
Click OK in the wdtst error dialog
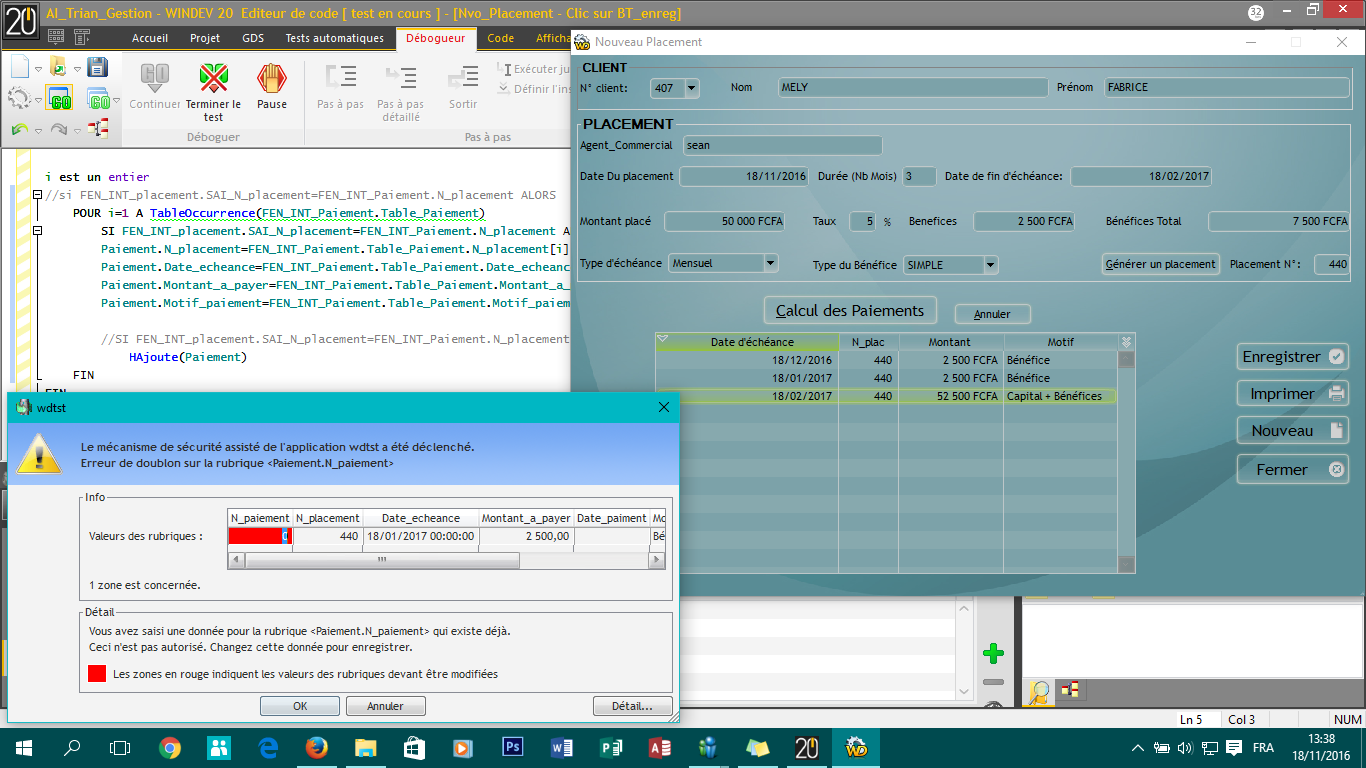300,706
